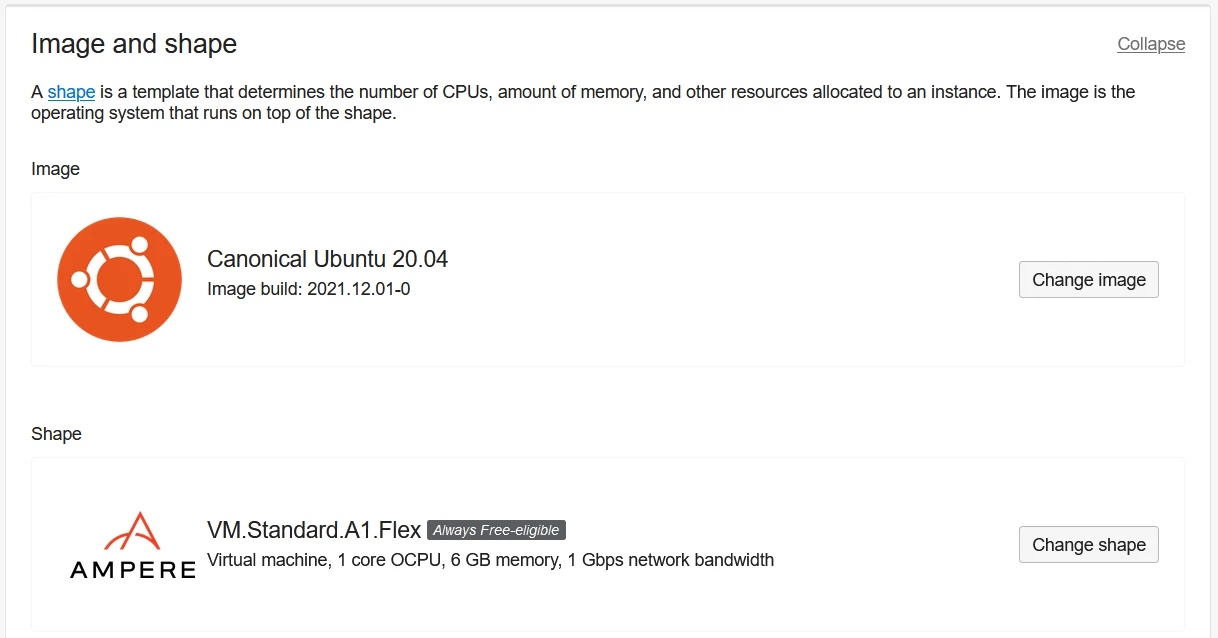1218x638 pixels.
Task: Click the Shape section label
Action: [x=56, y=434]
